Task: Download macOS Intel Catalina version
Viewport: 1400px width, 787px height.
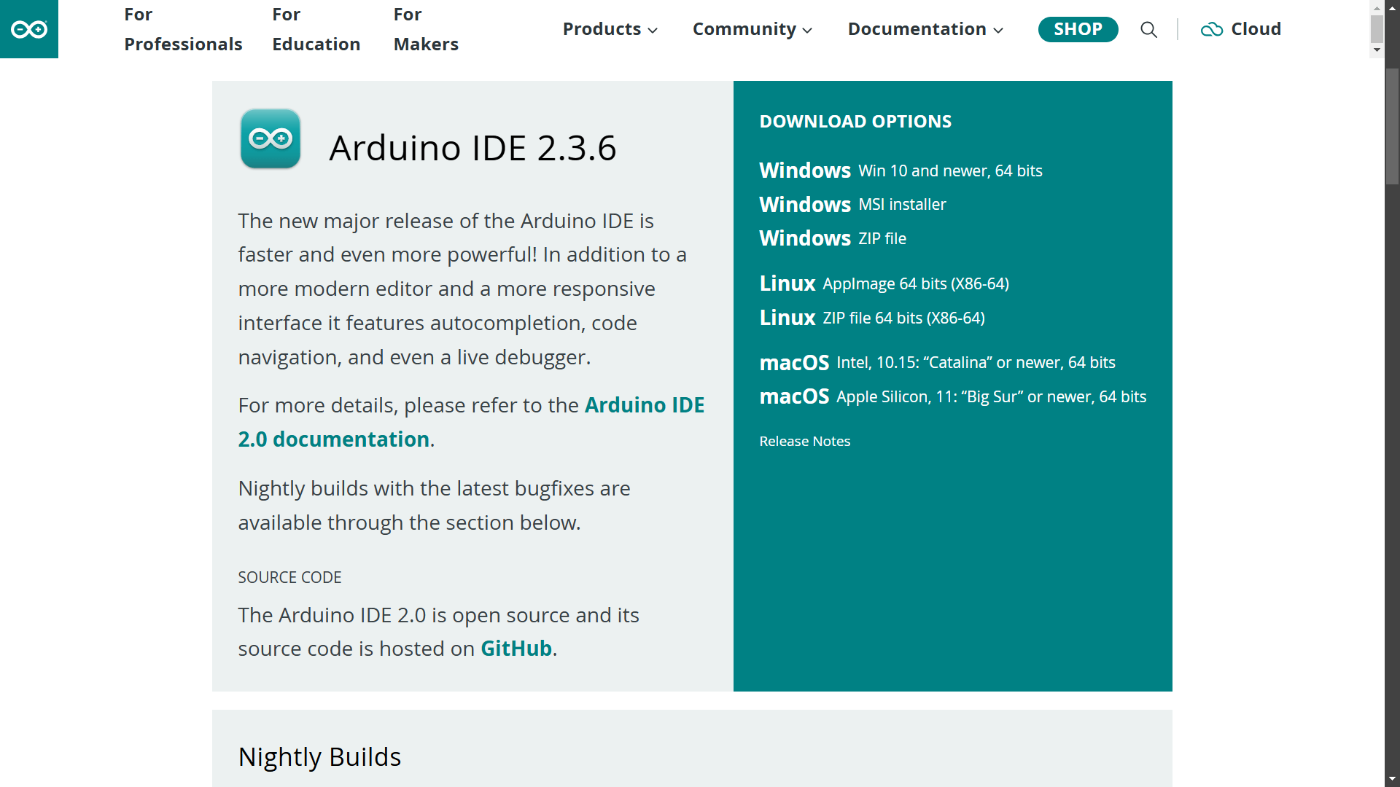Action: pyautogui.click(x=937, y=362)
